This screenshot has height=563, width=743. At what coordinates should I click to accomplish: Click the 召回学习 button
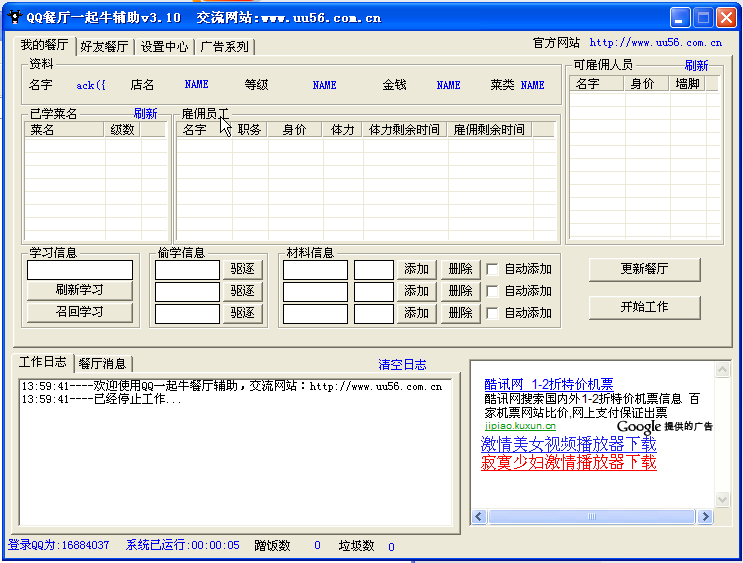tap(80, 312)
